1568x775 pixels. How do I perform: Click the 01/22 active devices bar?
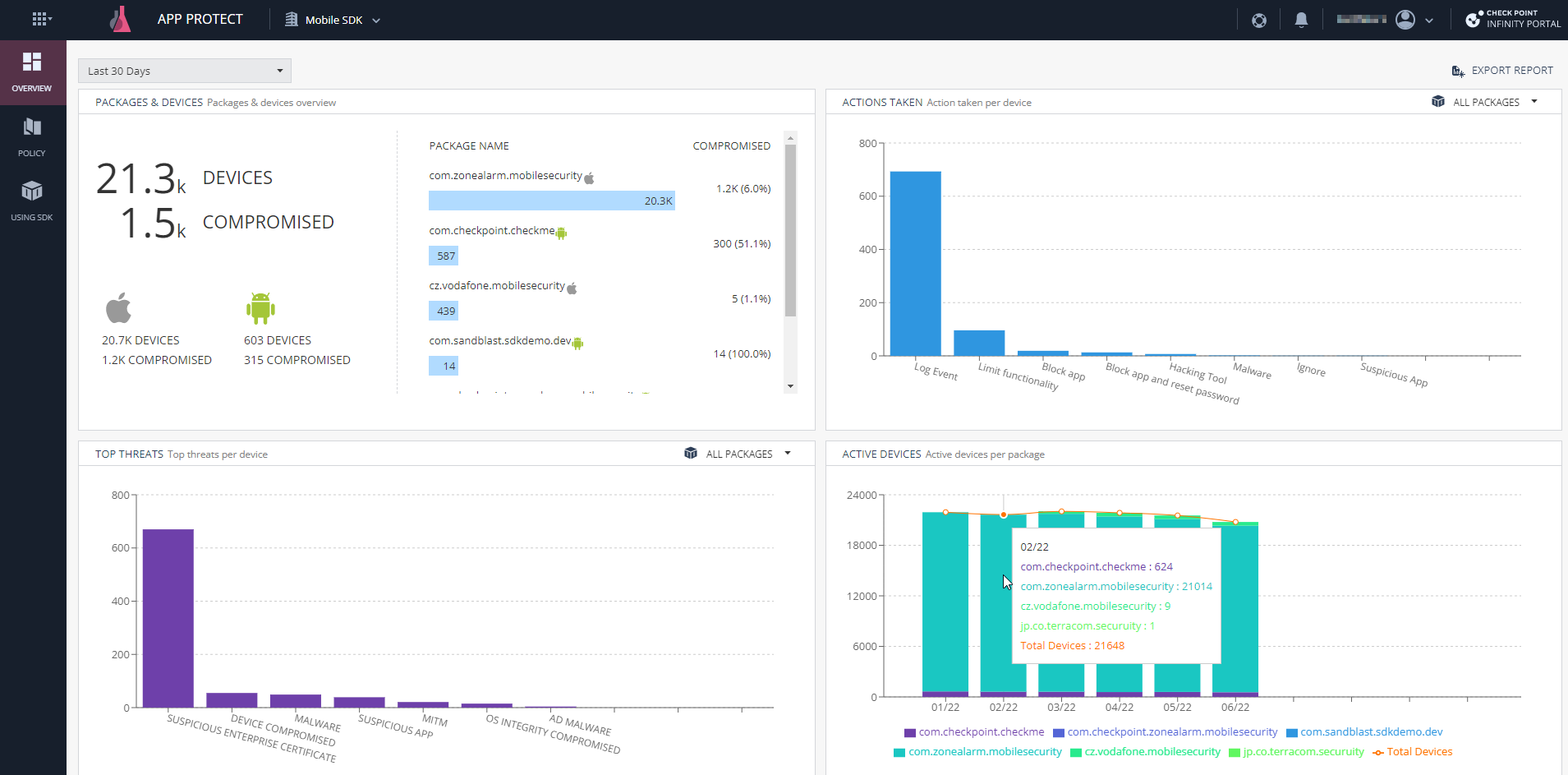(945, 605)
